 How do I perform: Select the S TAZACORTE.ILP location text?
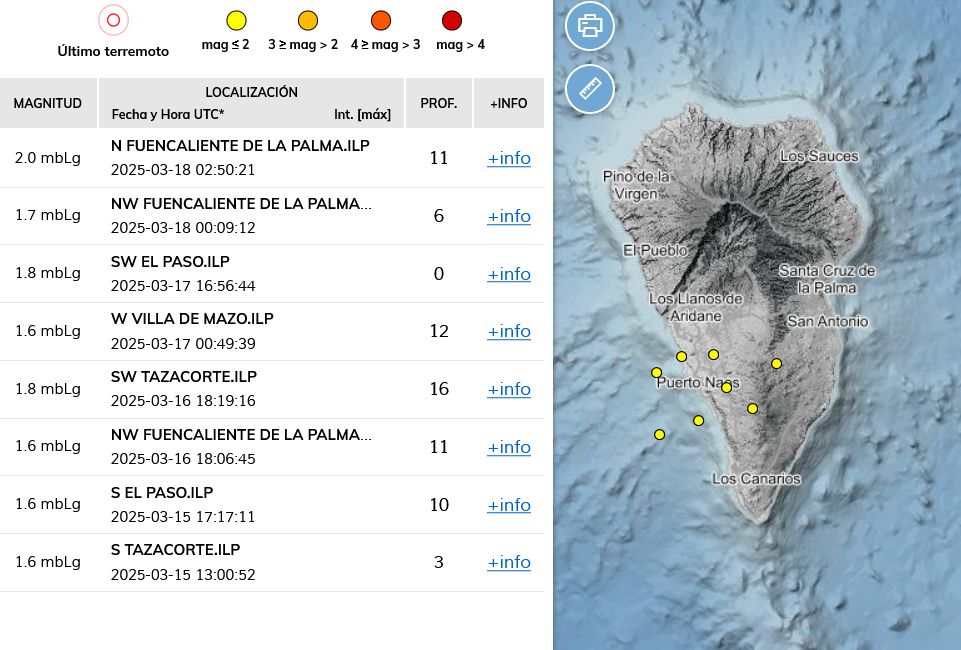[x=175, y=550]
